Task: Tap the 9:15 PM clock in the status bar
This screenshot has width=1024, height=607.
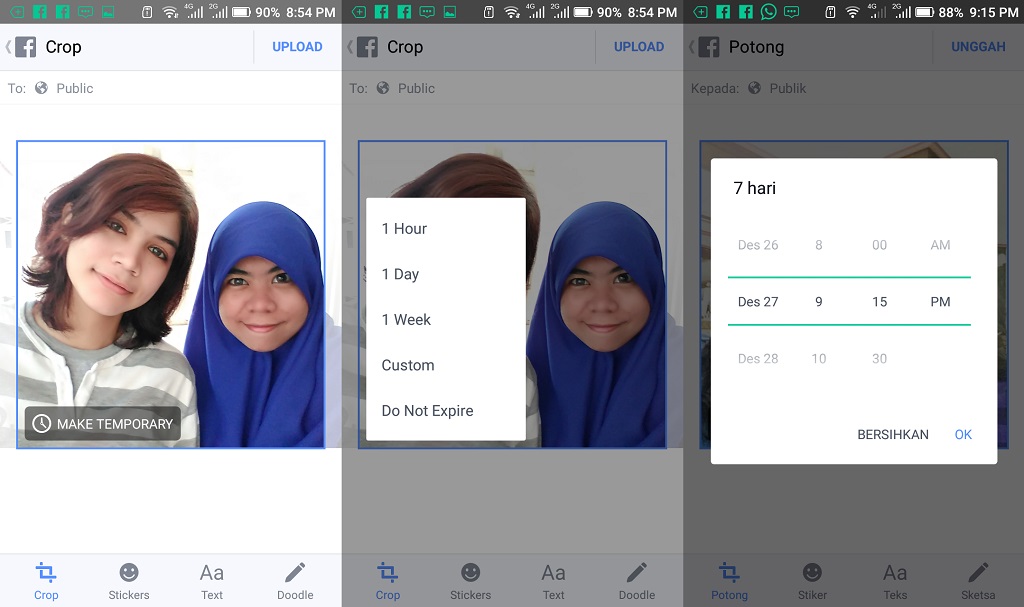Action: pyautogui.click(x=994, y=12)
